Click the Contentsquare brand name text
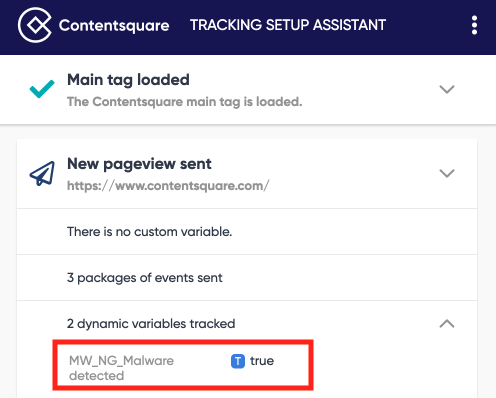Viewport: 496px width, 398px height. (x=114, y=26)
